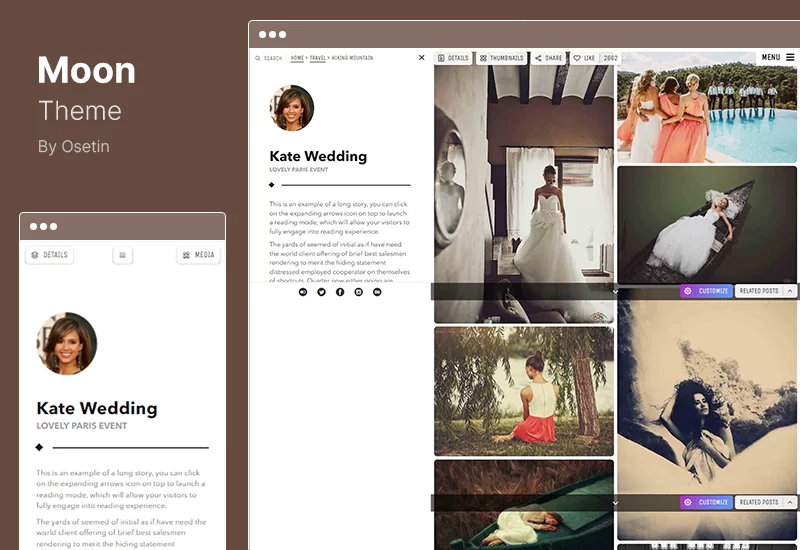
Task: Click the author avatar in the mobile preview
Action: click(66, 343)
